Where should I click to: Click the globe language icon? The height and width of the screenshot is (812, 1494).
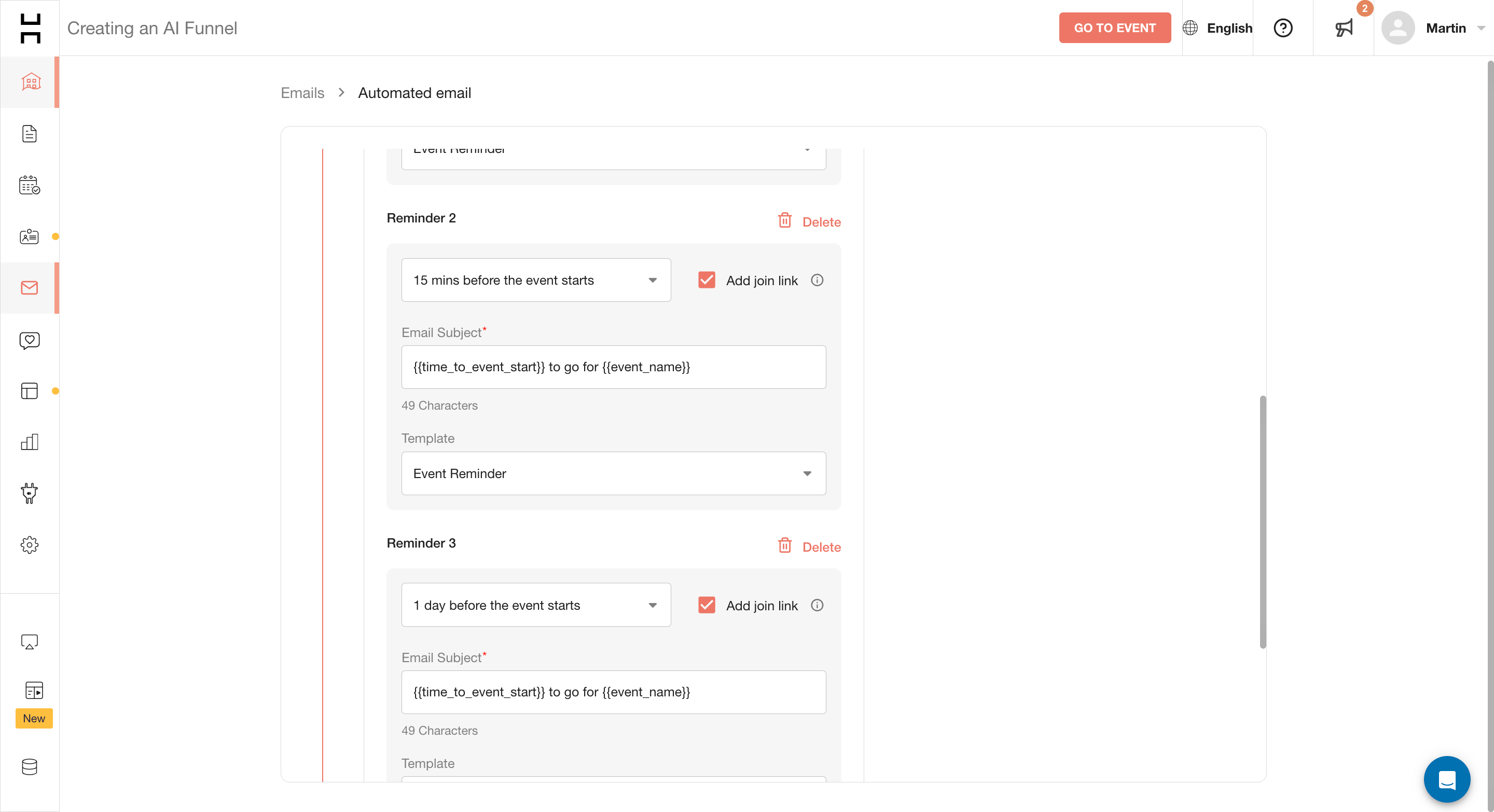pos(1190,28)
